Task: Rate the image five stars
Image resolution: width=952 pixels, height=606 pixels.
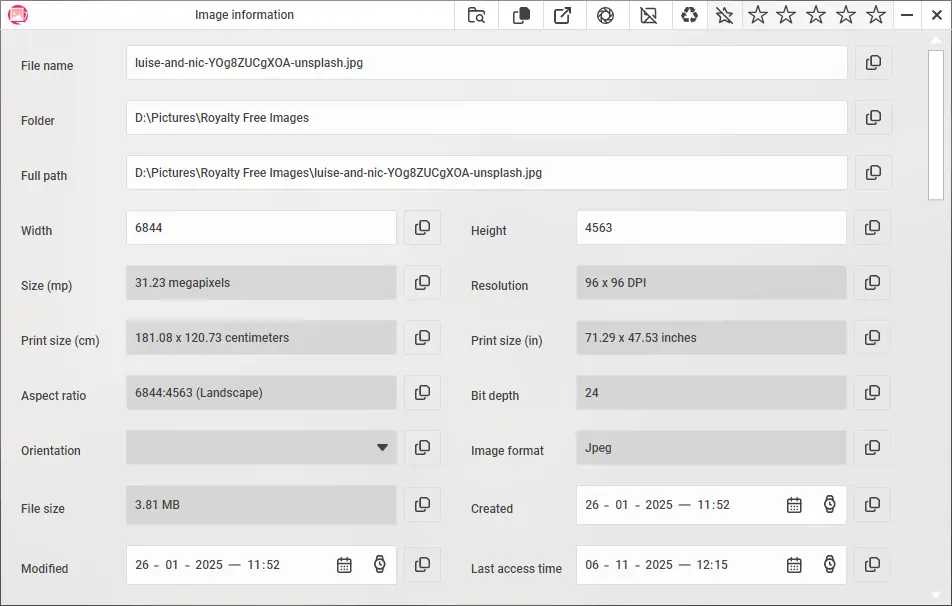Action: [873, 15]
